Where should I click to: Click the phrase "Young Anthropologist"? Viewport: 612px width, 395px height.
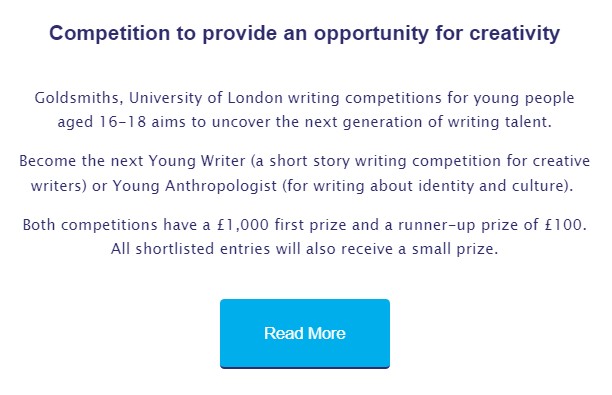pos(195,186)
